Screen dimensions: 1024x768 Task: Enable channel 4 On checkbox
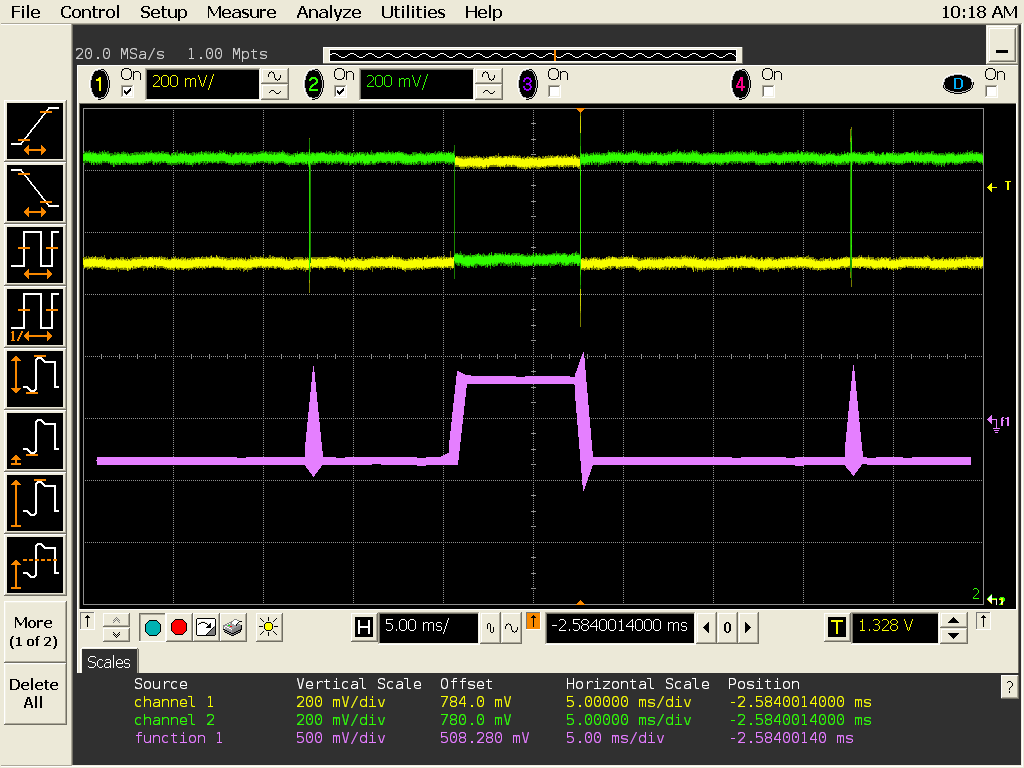768,91
